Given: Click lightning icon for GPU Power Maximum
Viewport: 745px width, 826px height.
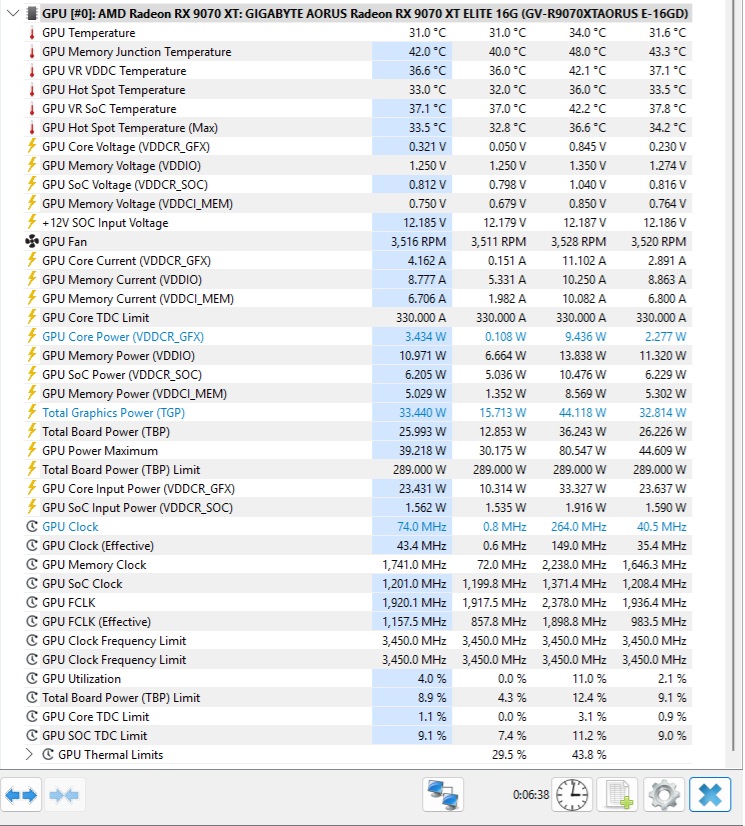Looking at the screenshot, I should pos(32,450).
